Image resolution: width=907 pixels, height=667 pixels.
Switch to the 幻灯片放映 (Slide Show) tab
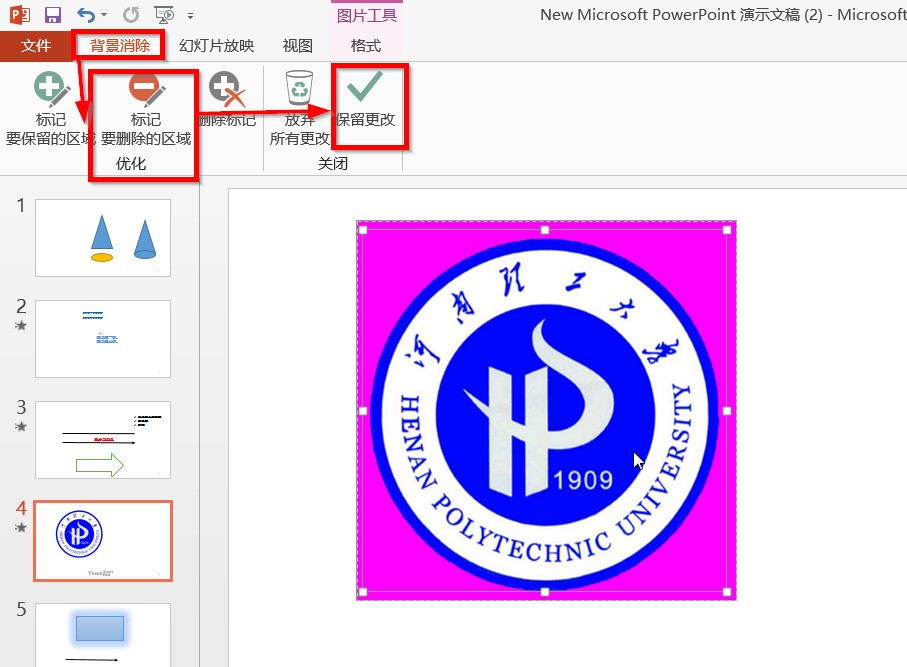(216, 46)
